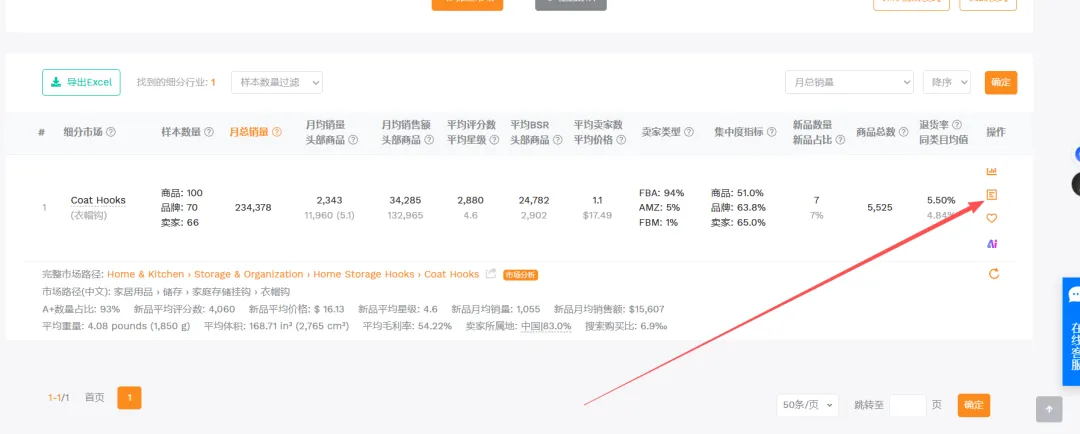Open the Coat Hooks link in market path
Viewport: 1080px width, 434px height.
[451, 274]
